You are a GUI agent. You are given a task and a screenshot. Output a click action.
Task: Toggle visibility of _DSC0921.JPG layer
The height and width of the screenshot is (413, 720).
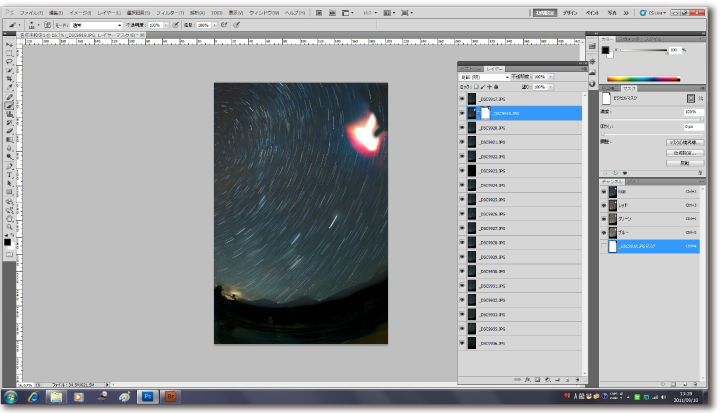(x=462, y=142)
